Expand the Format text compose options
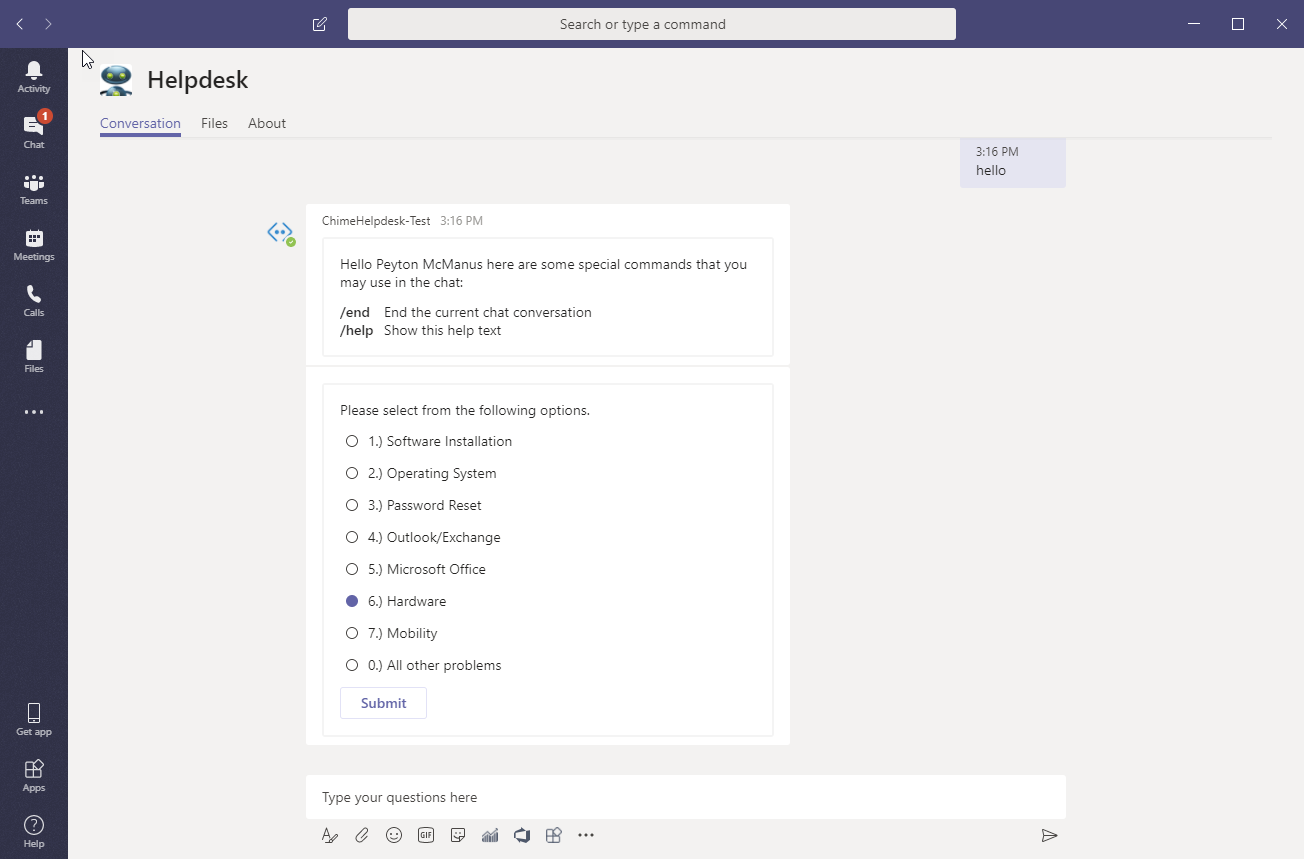The height and width of the screenshot is (859, 1304). (x=330, y=835)
